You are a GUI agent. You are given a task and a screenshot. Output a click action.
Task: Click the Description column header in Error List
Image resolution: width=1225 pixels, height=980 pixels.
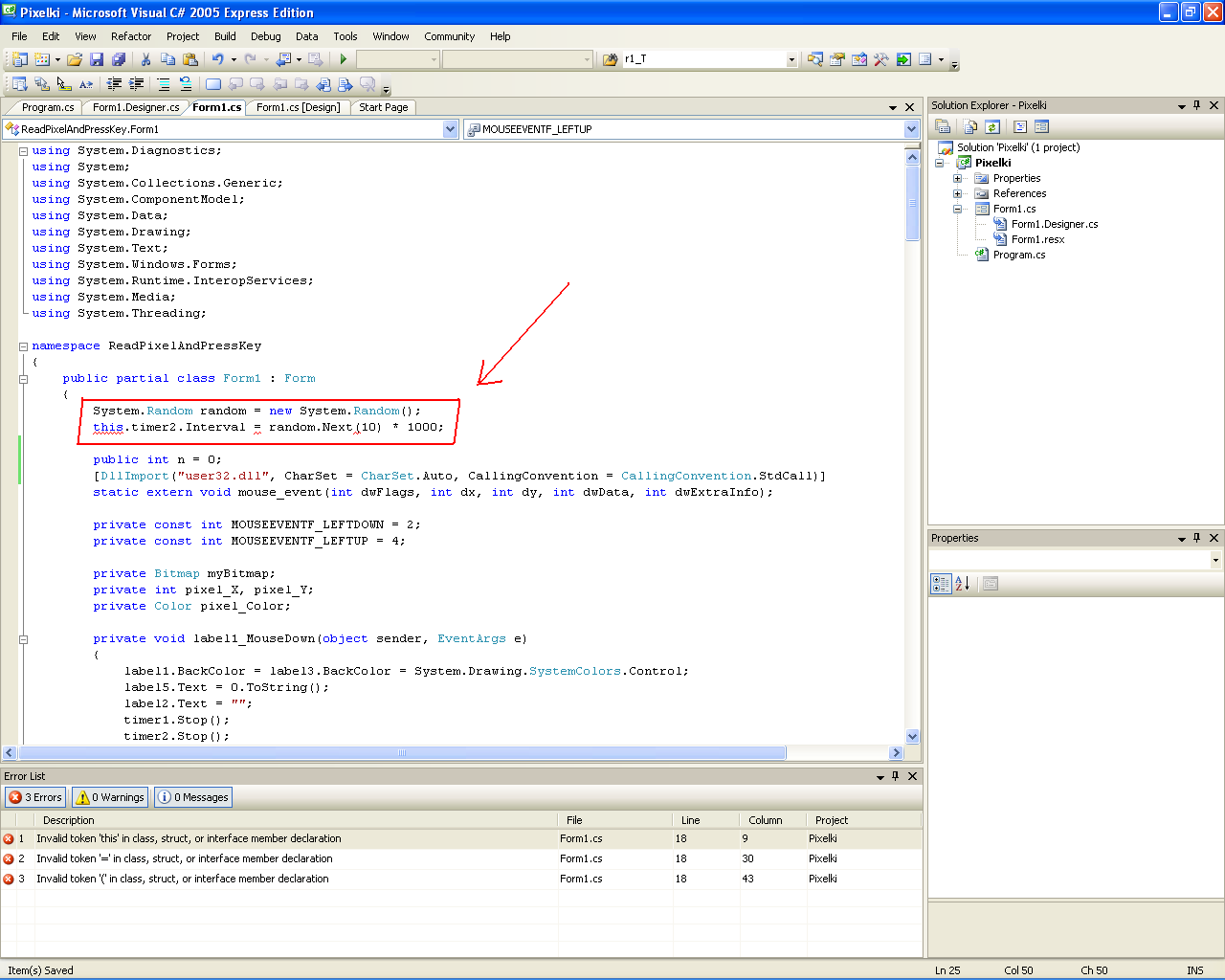69,820
